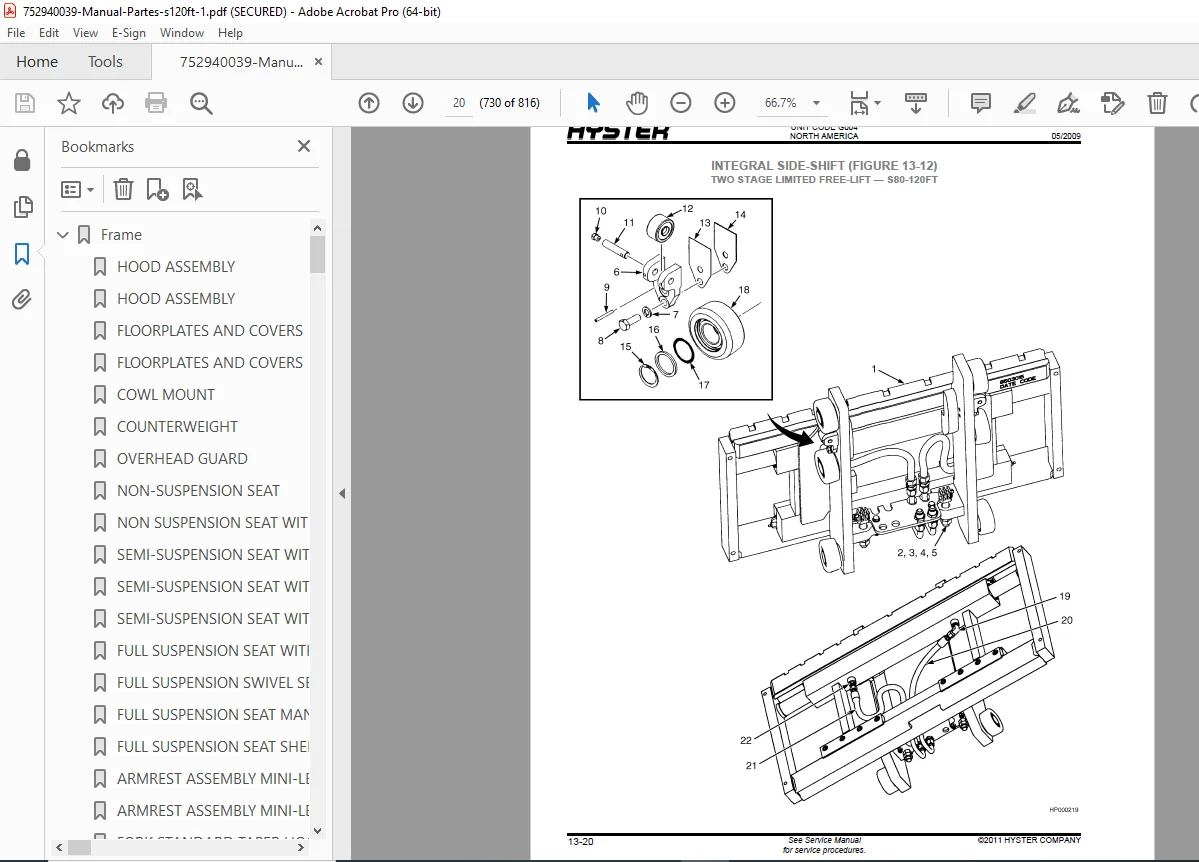Click the scrolling mode keyboard icon
This screenshot has height=862, width=1199.
(915, 102)
